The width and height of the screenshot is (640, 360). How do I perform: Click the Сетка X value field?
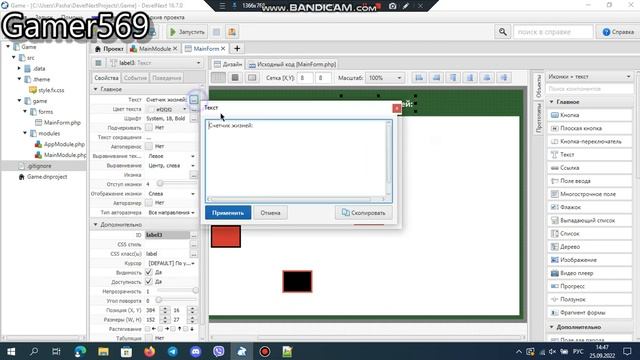[x=304, y=78]
